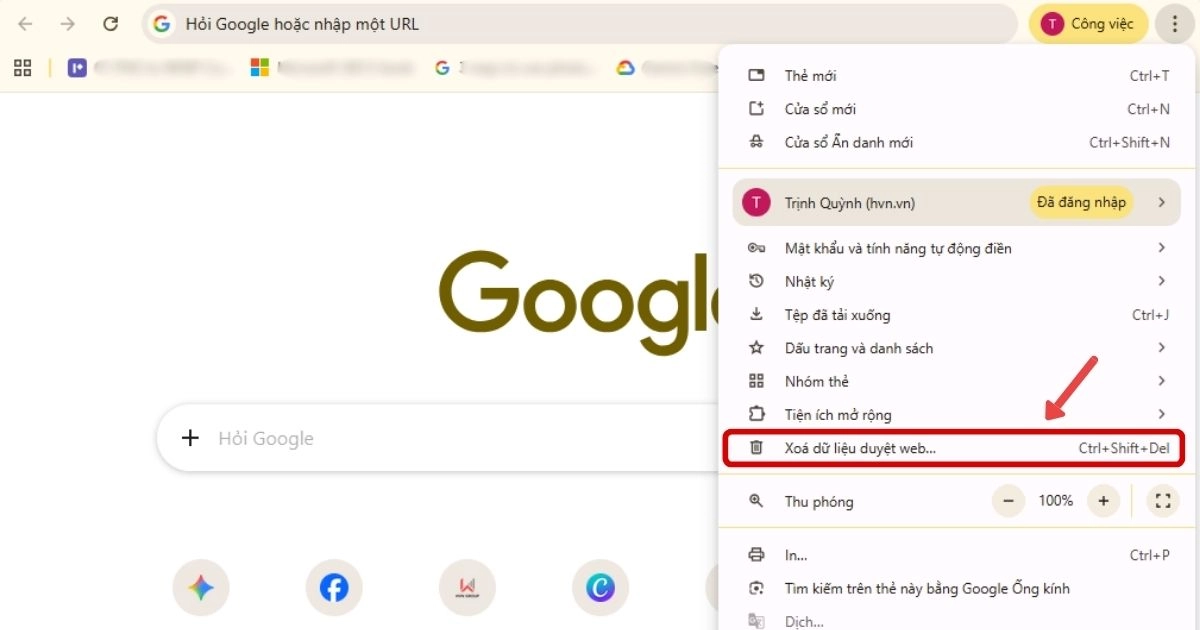Enter full screen using the fullscreen icon

(x=1162, y=501)
